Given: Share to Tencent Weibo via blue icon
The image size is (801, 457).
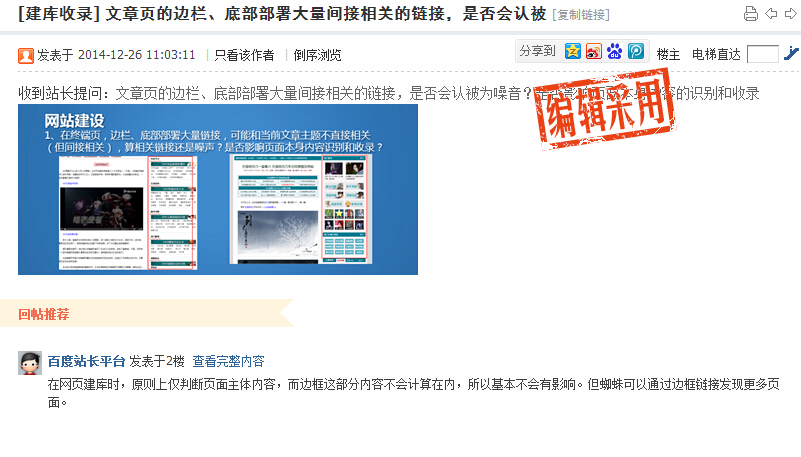Looking at the screenshot, I should [x=636, y=51].
